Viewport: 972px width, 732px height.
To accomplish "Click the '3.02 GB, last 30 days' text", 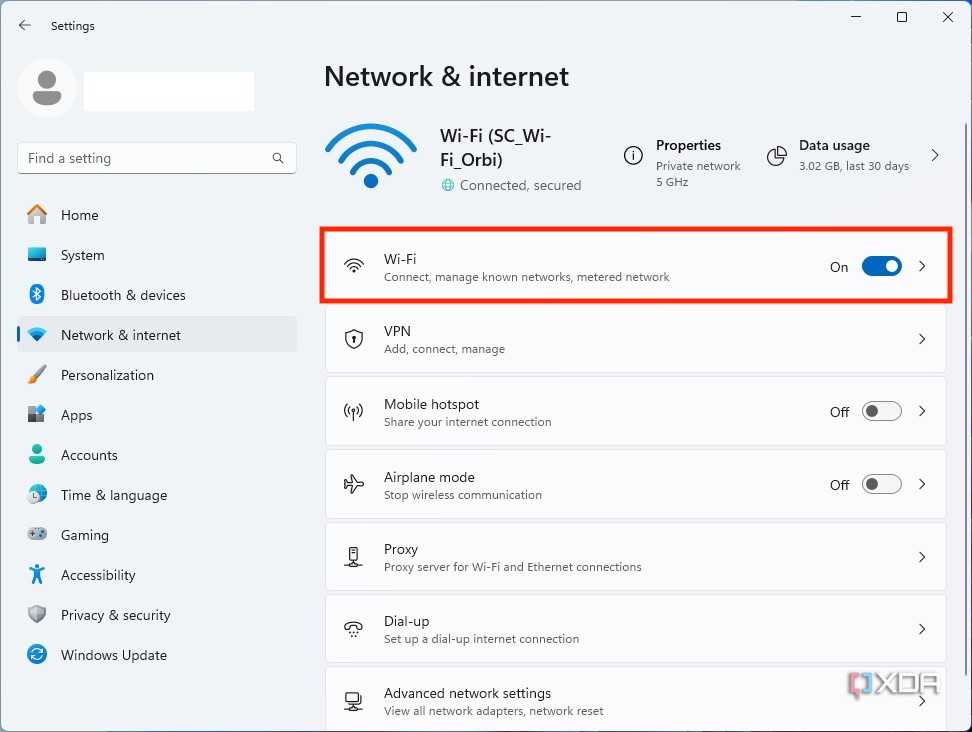I will tap(854, 166).
